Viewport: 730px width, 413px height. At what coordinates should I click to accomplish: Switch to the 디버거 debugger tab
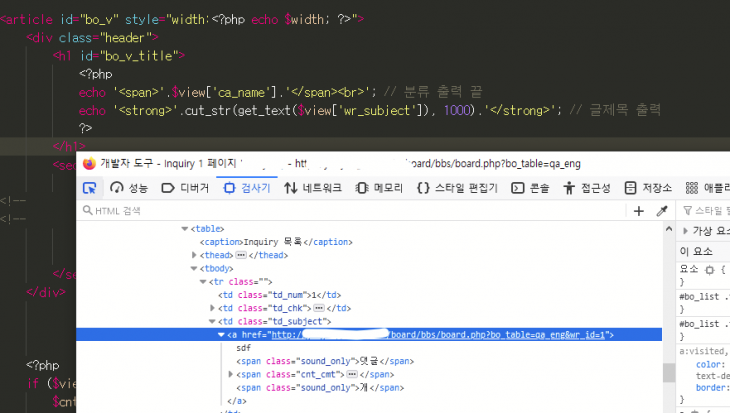[x=185, y=188]
